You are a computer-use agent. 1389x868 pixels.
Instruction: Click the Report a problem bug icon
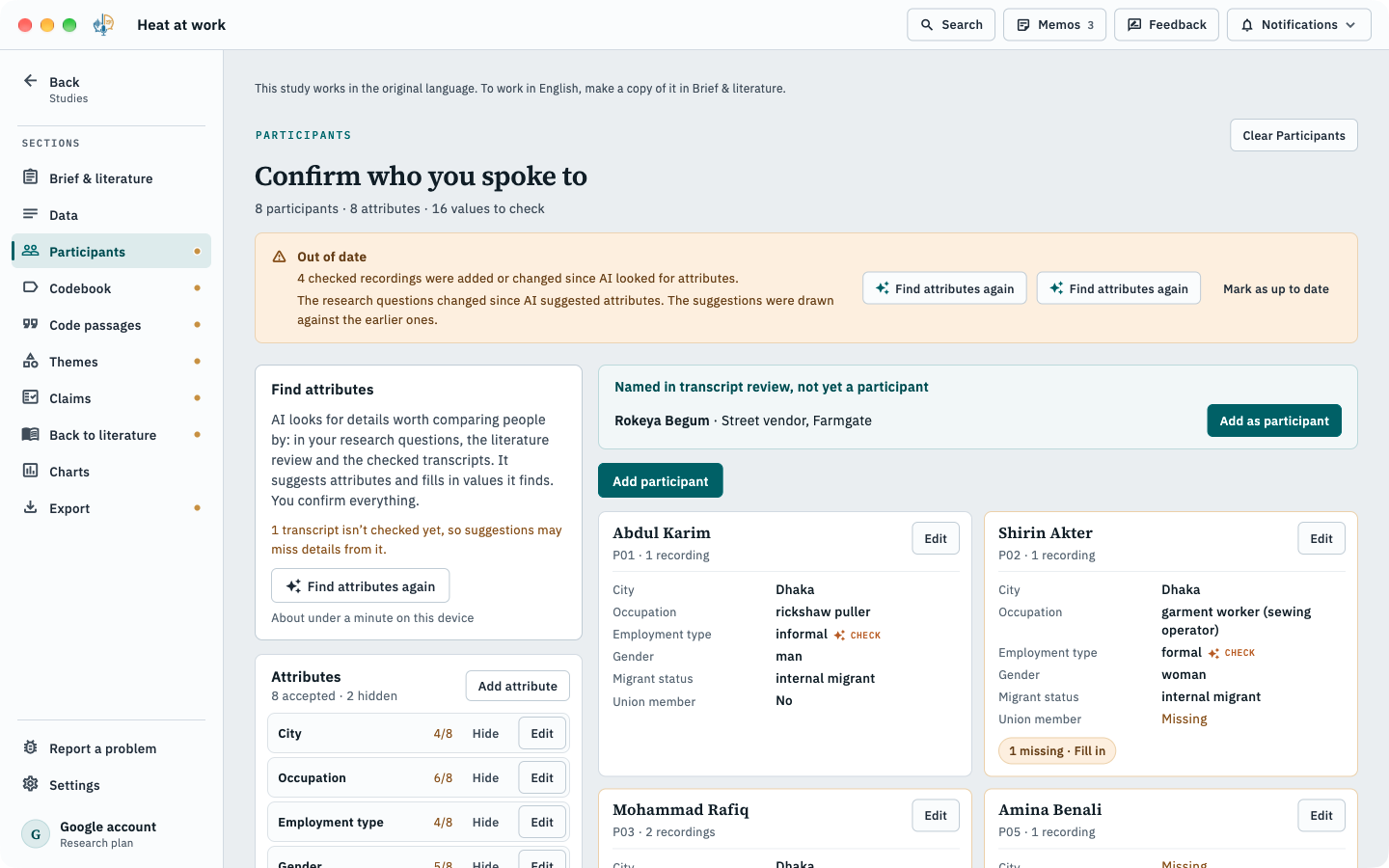(30, 747)
